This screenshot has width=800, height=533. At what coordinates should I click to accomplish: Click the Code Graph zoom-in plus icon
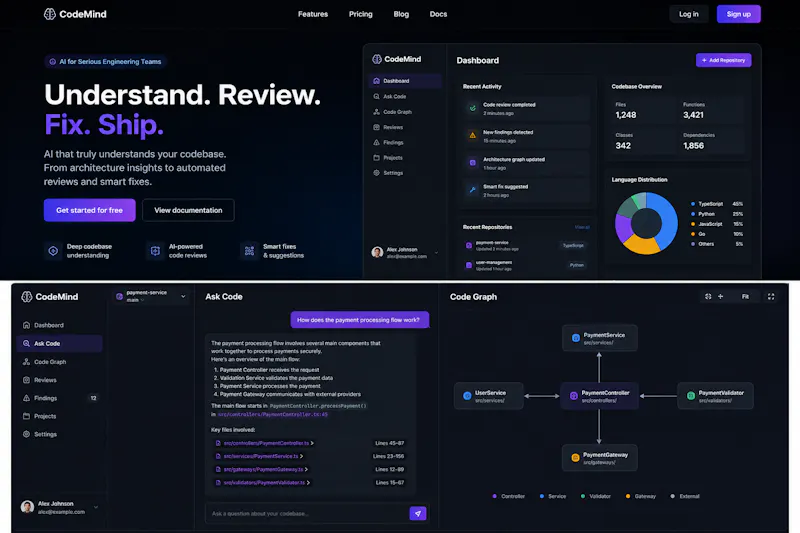pos(720,296)
